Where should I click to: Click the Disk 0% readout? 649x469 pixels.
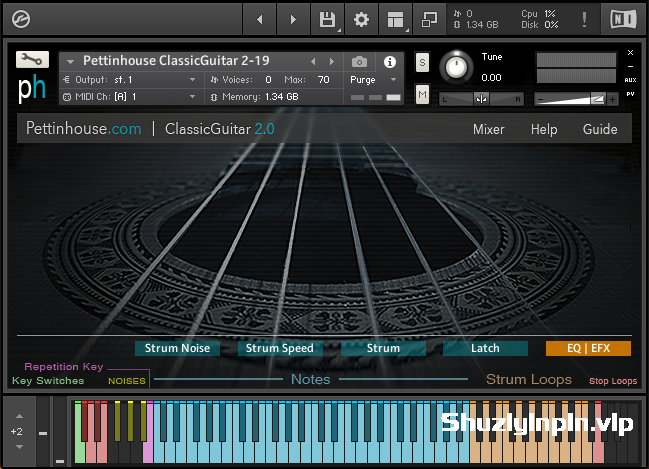click(539, 25)
